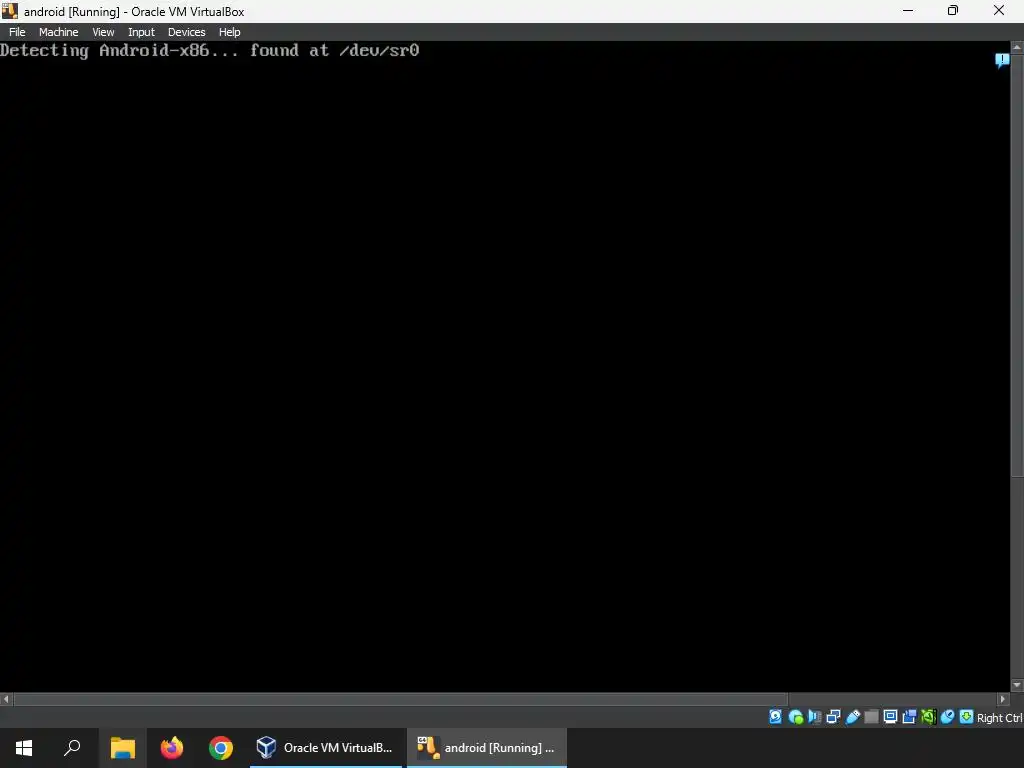Click the network activity indicator
Viewport: 1024px width, 768px height.
coord(833,717)
